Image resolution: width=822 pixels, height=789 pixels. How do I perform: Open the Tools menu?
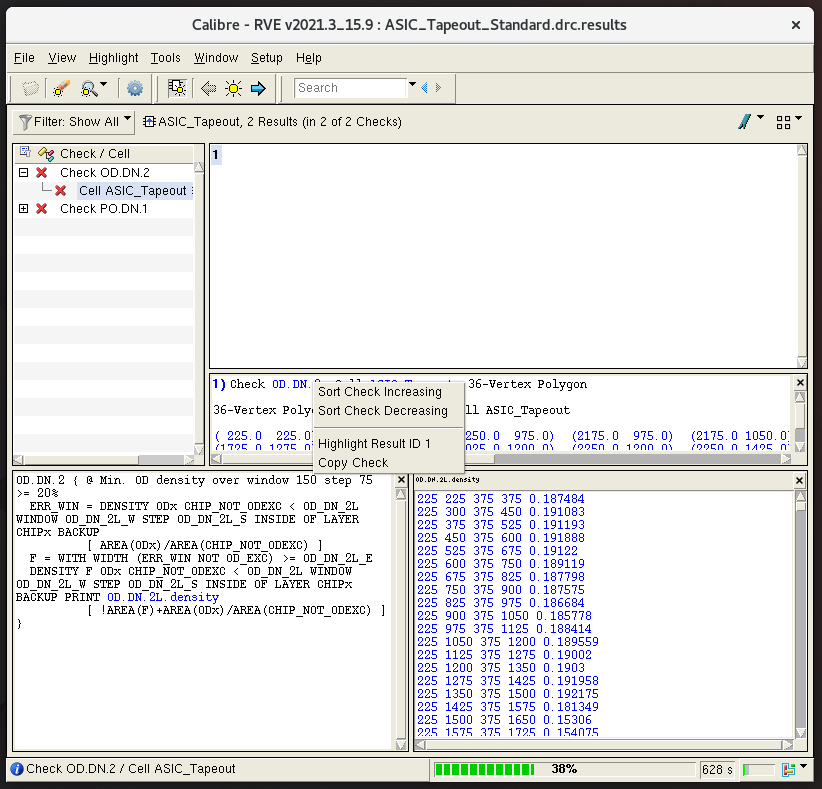click(166, 58)
